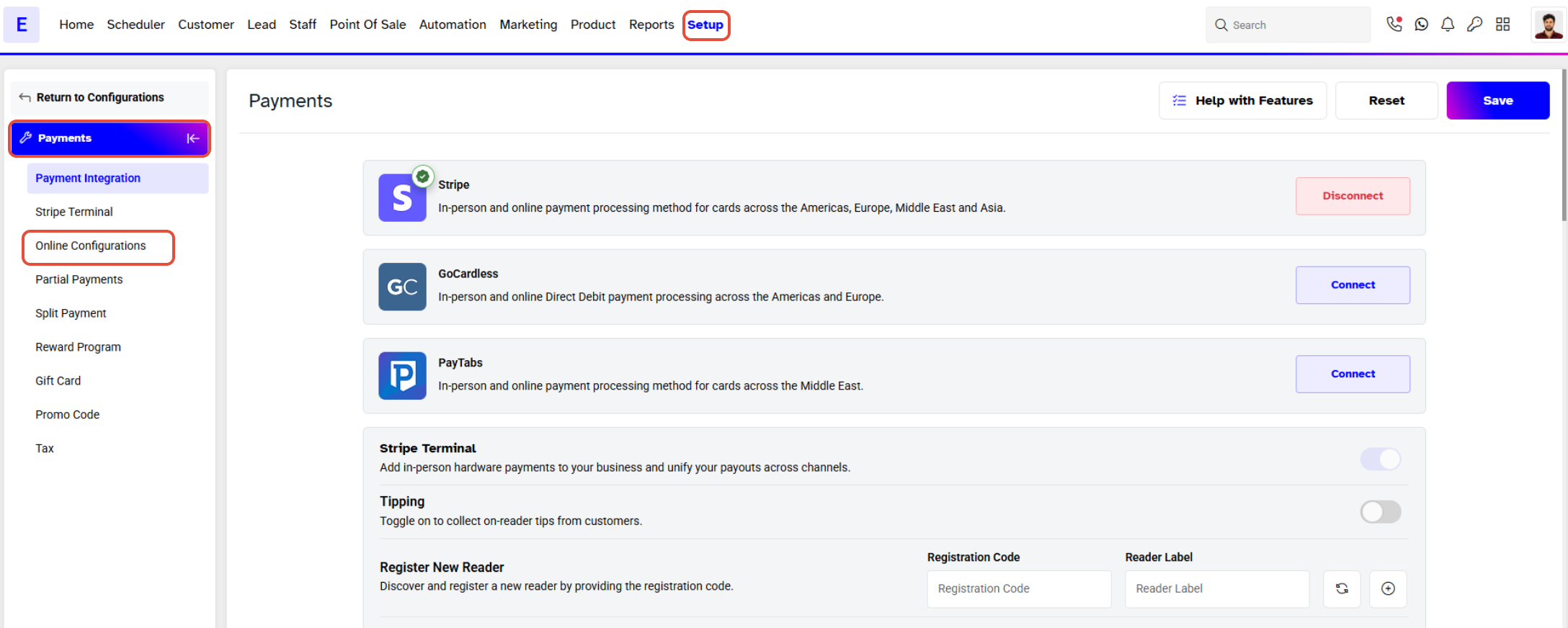Click the key icon in header
Screen dimensions: 1568x628
click(x=1475, y=24)
